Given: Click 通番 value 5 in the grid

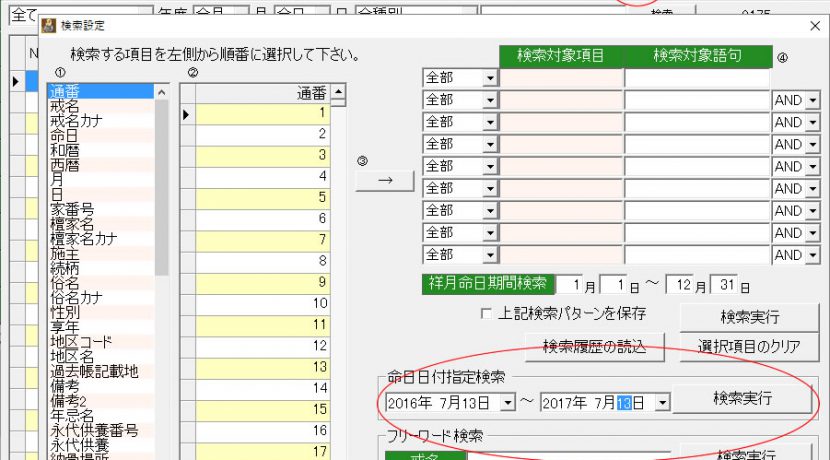Looking at the screenshot, I should [263, 199].
